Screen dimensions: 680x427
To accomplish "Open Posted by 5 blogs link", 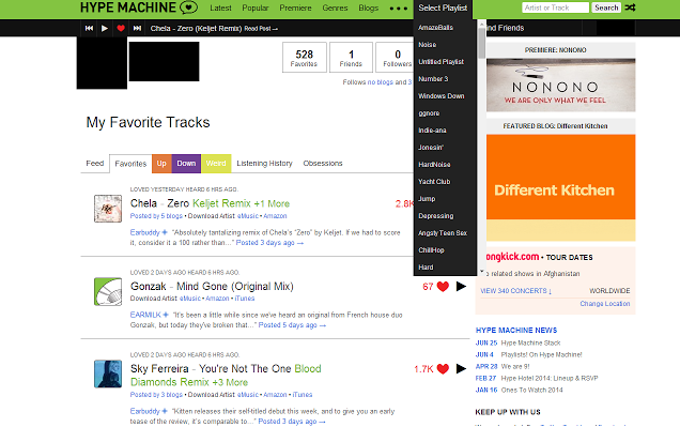I will click(x=156, y=216).
